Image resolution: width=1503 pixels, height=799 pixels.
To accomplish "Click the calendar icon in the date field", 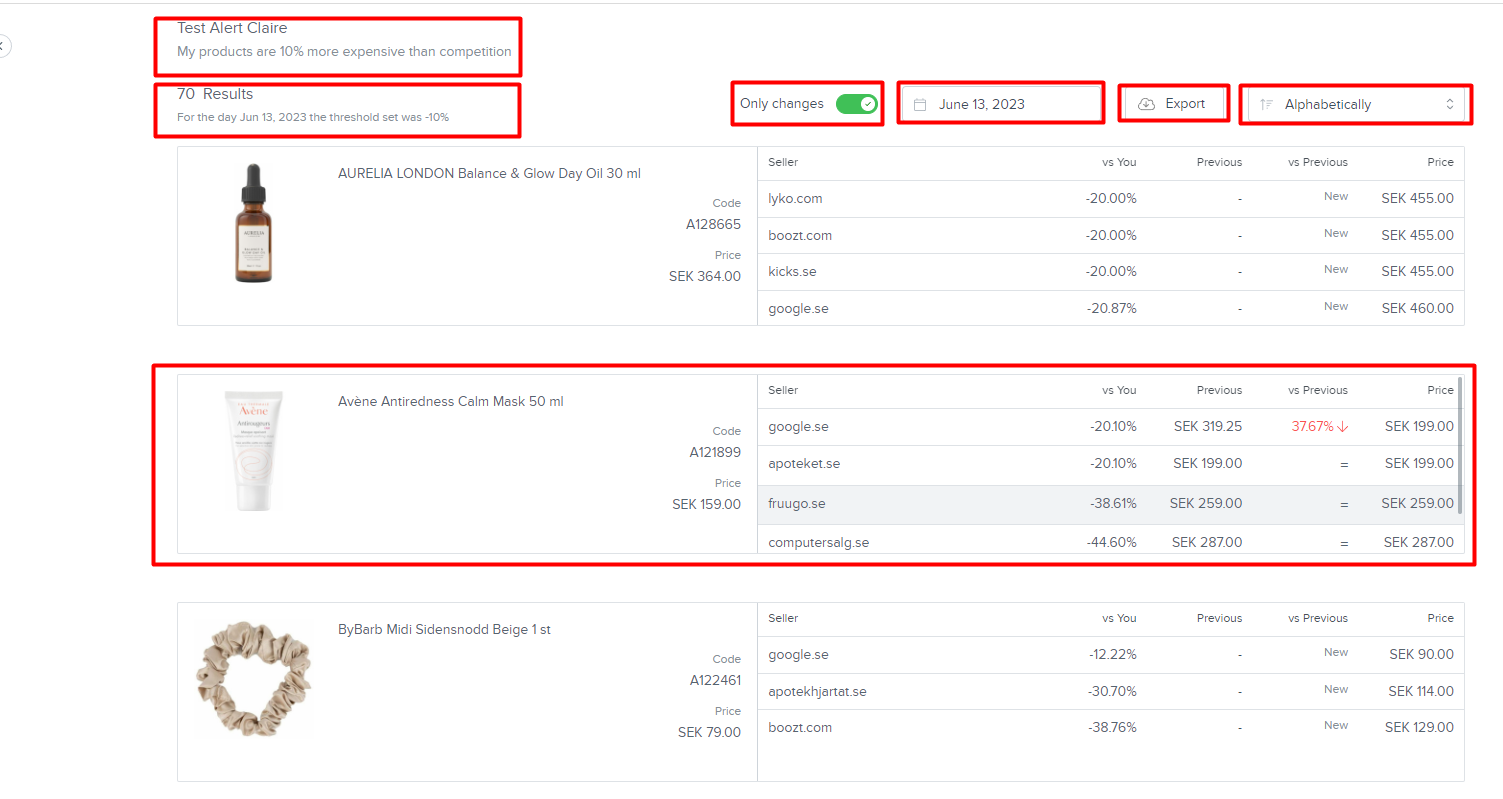I will click(920, 104).
